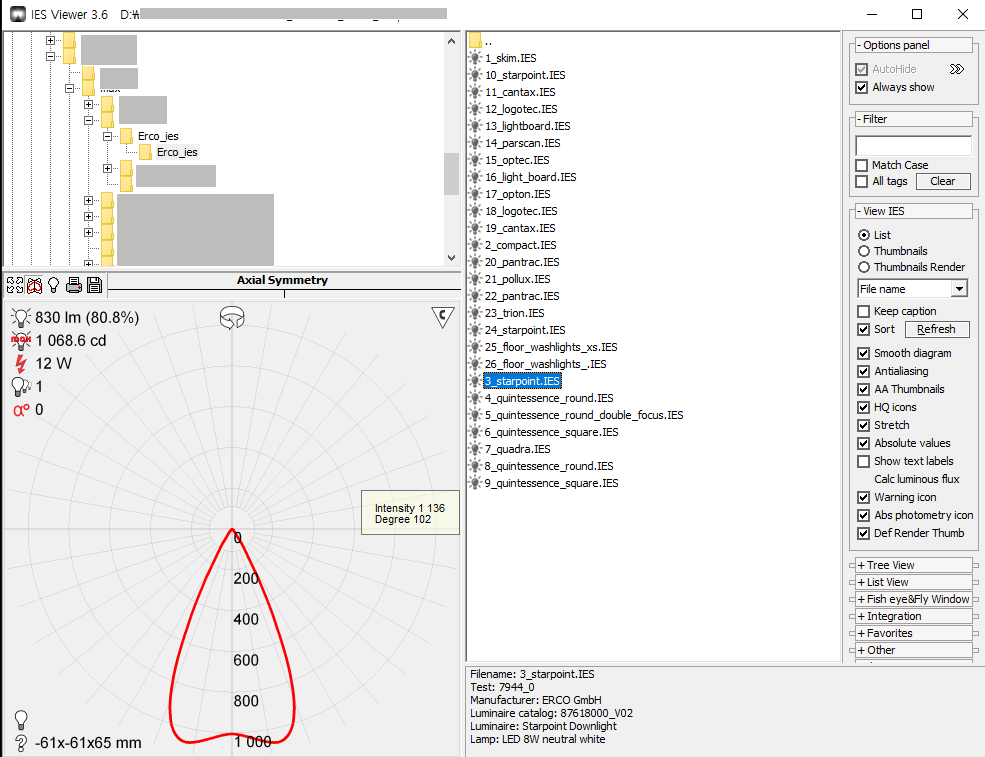Click the bulb icon next to 4_quintessence_round.IES

coord(476,398)
